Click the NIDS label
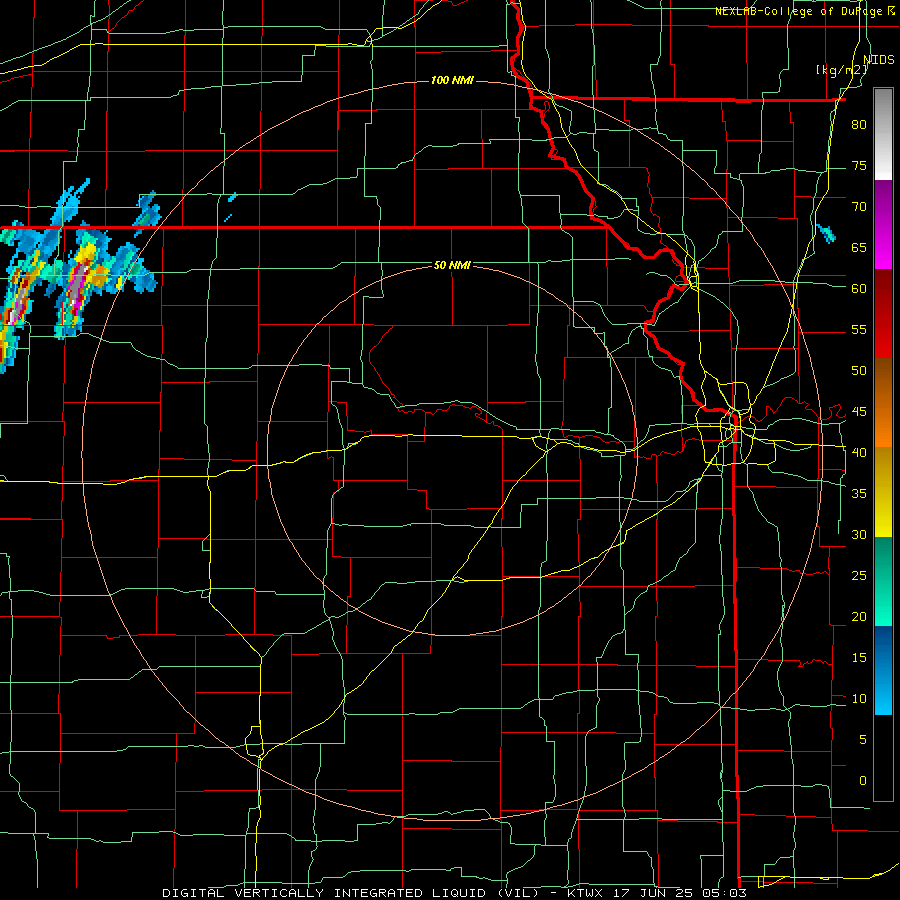 pyautogui.click(x=879, y=60)
